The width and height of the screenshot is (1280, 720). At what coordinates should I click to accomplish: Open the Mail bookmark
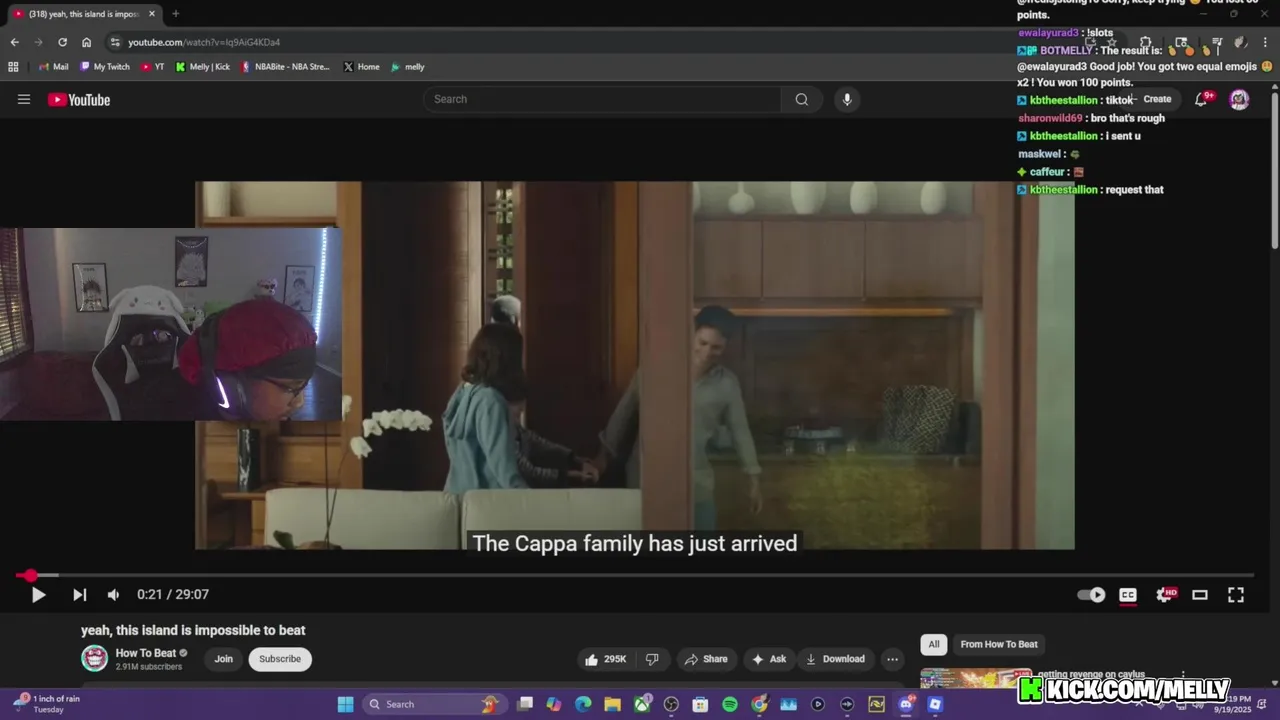tap(54, 67)
